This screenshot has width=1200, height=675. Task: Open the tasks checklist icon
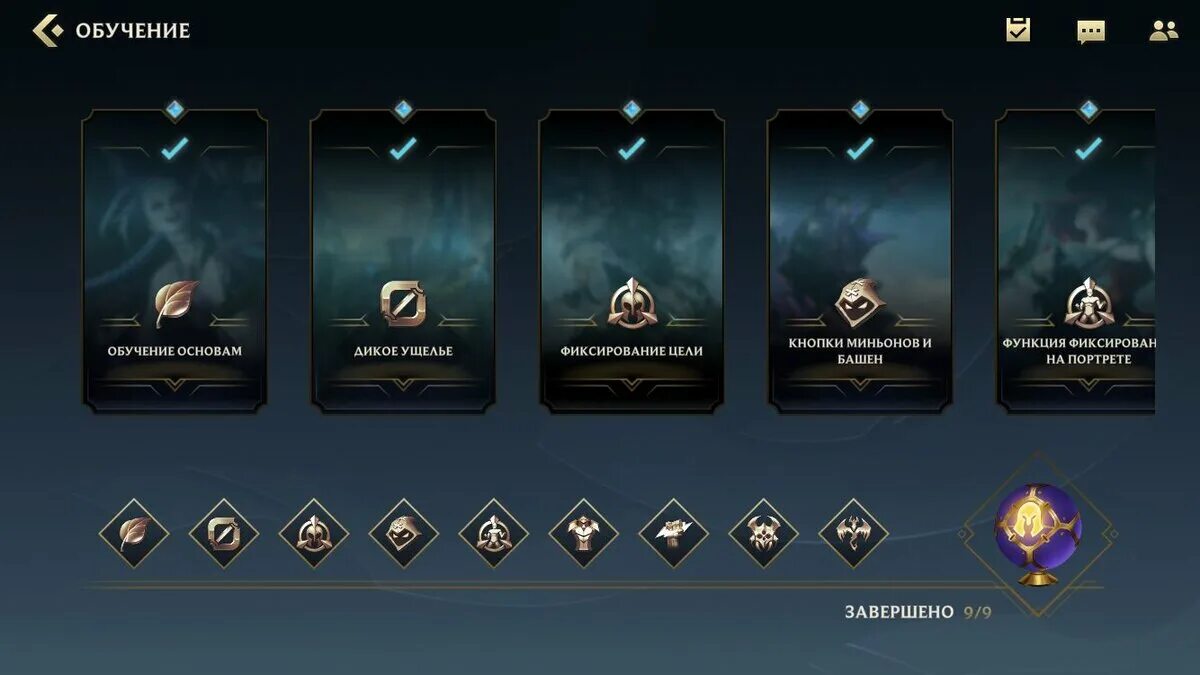[1018, 30]
